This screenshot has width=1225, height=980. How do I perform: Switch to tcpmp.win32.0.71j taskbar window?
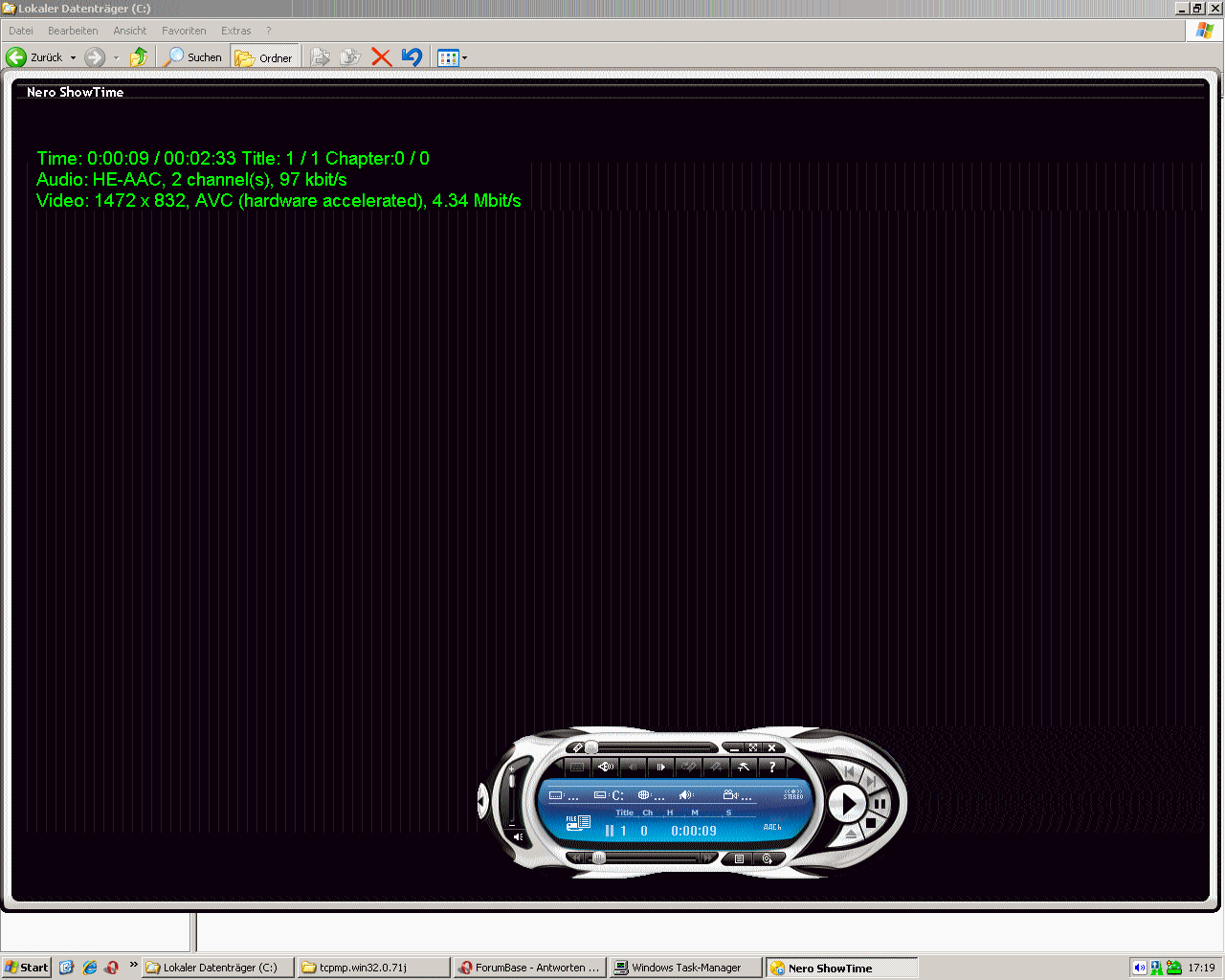[373, 968]
